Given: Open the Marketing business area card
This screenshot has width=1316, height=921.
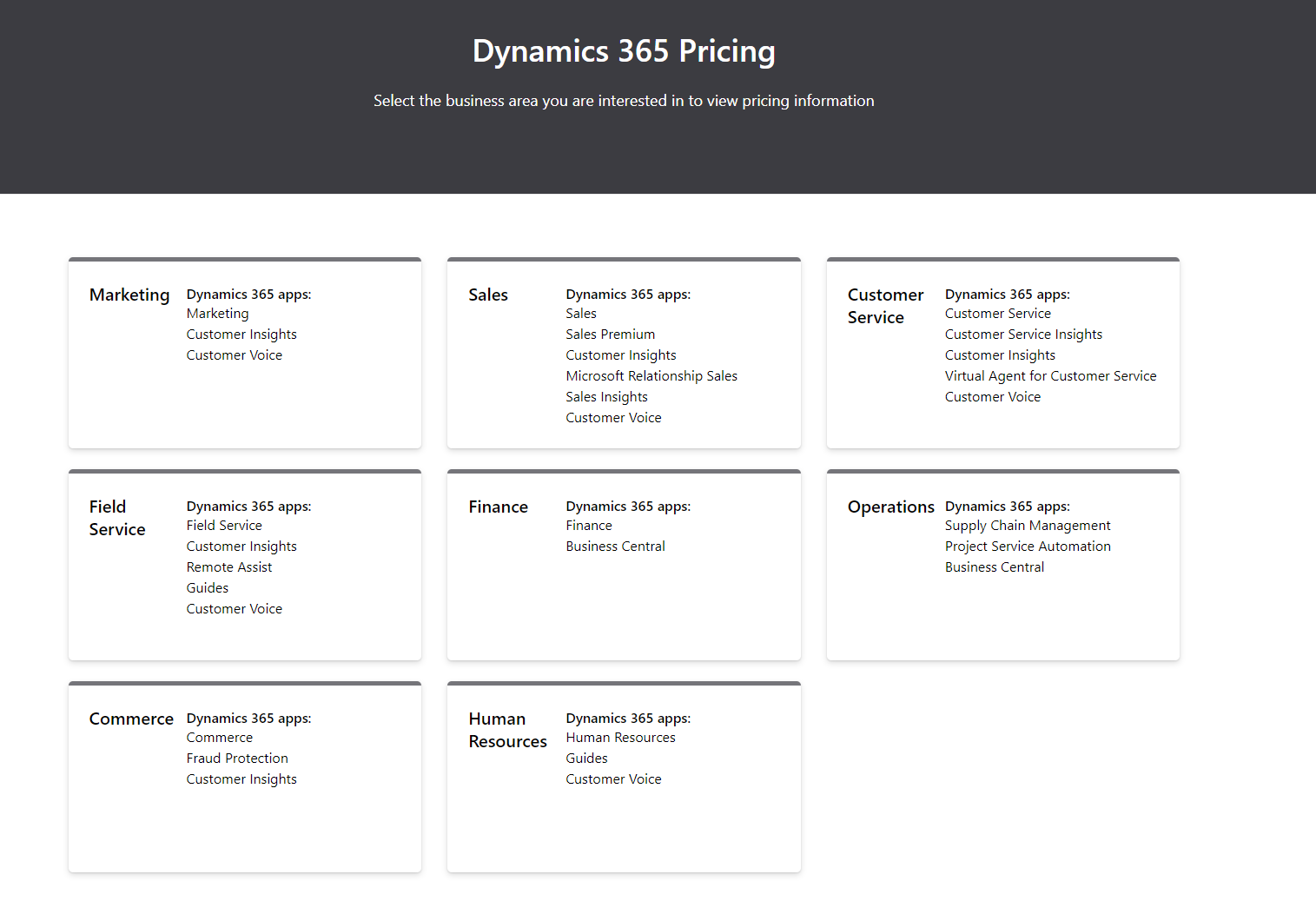Looking at the screenshot, I should [245, 353].
